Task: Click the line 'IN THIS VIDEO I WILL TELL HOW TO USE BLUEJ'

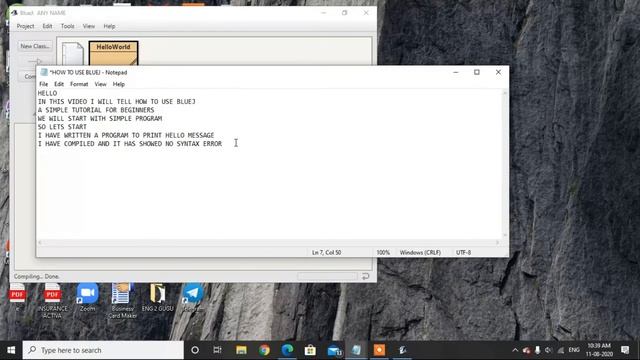Action: pyautogui.click(x=117, y=102)
